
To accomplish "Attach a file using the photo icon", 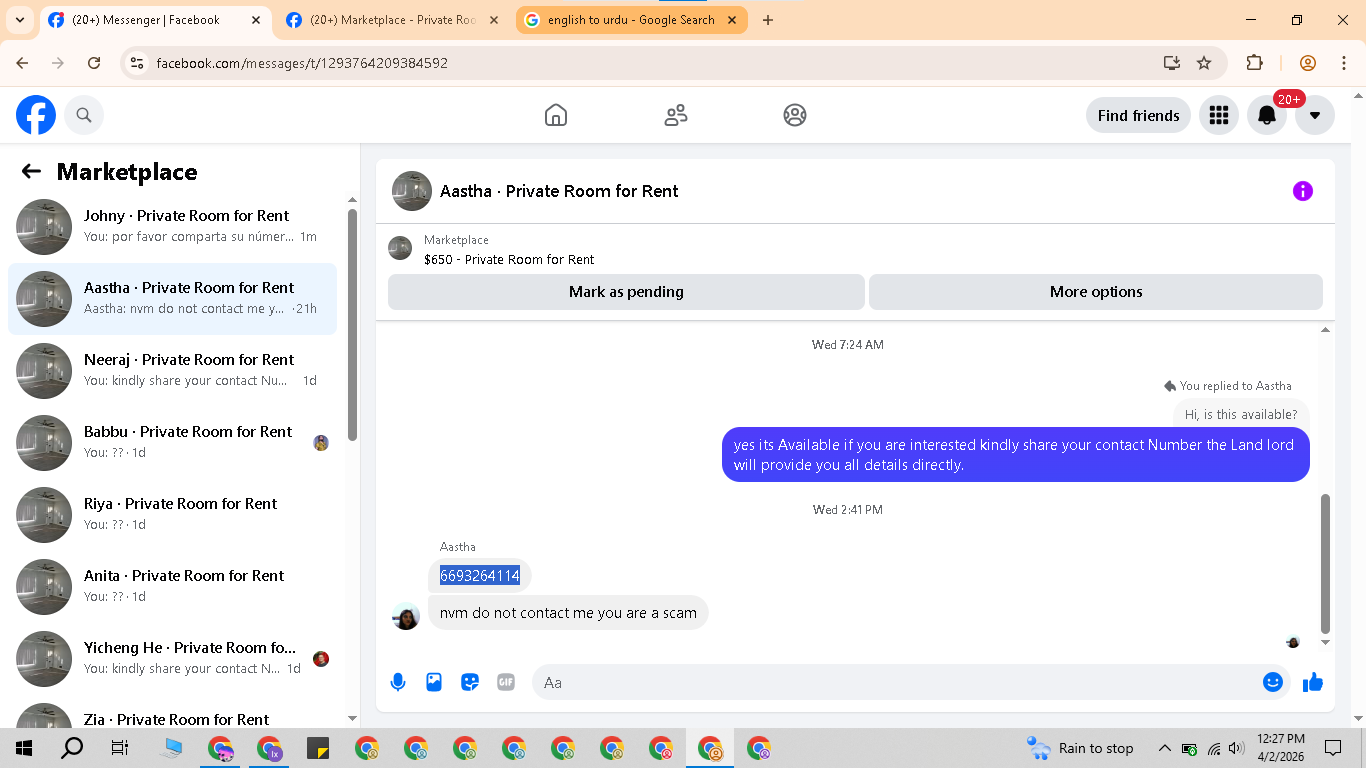I will 434,682.
